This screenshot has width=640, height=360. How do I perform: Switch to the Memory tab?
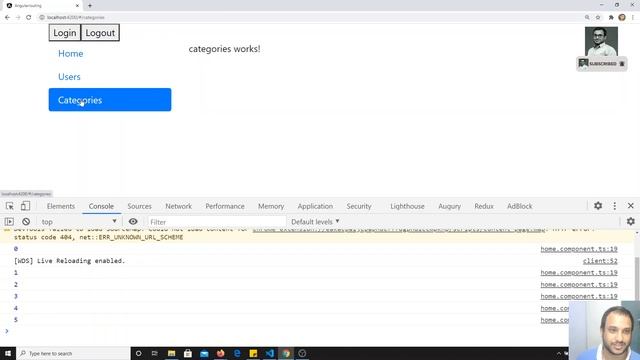[x=271, y=206]
